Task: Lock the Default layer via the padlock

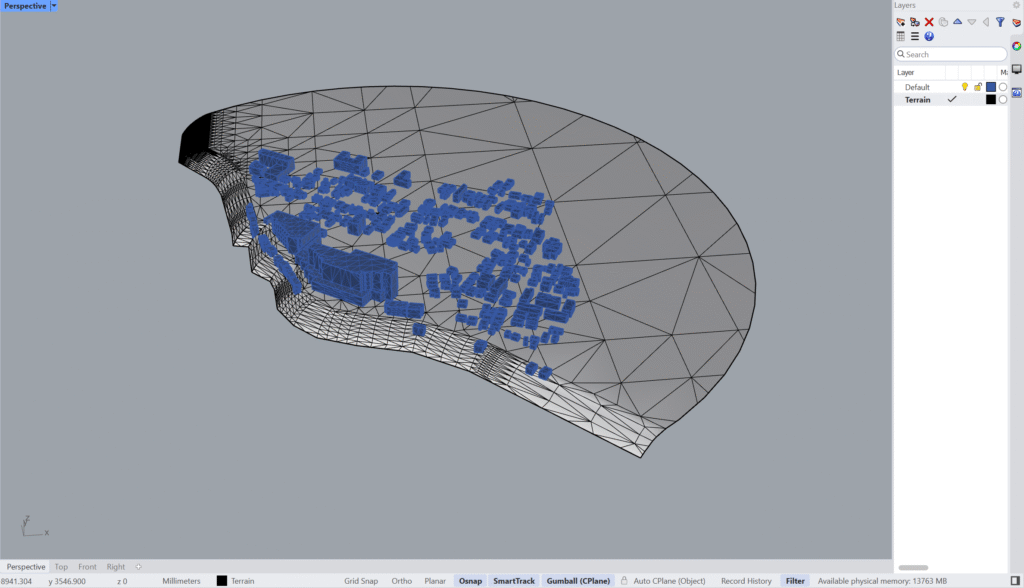Action: [979, 87]
